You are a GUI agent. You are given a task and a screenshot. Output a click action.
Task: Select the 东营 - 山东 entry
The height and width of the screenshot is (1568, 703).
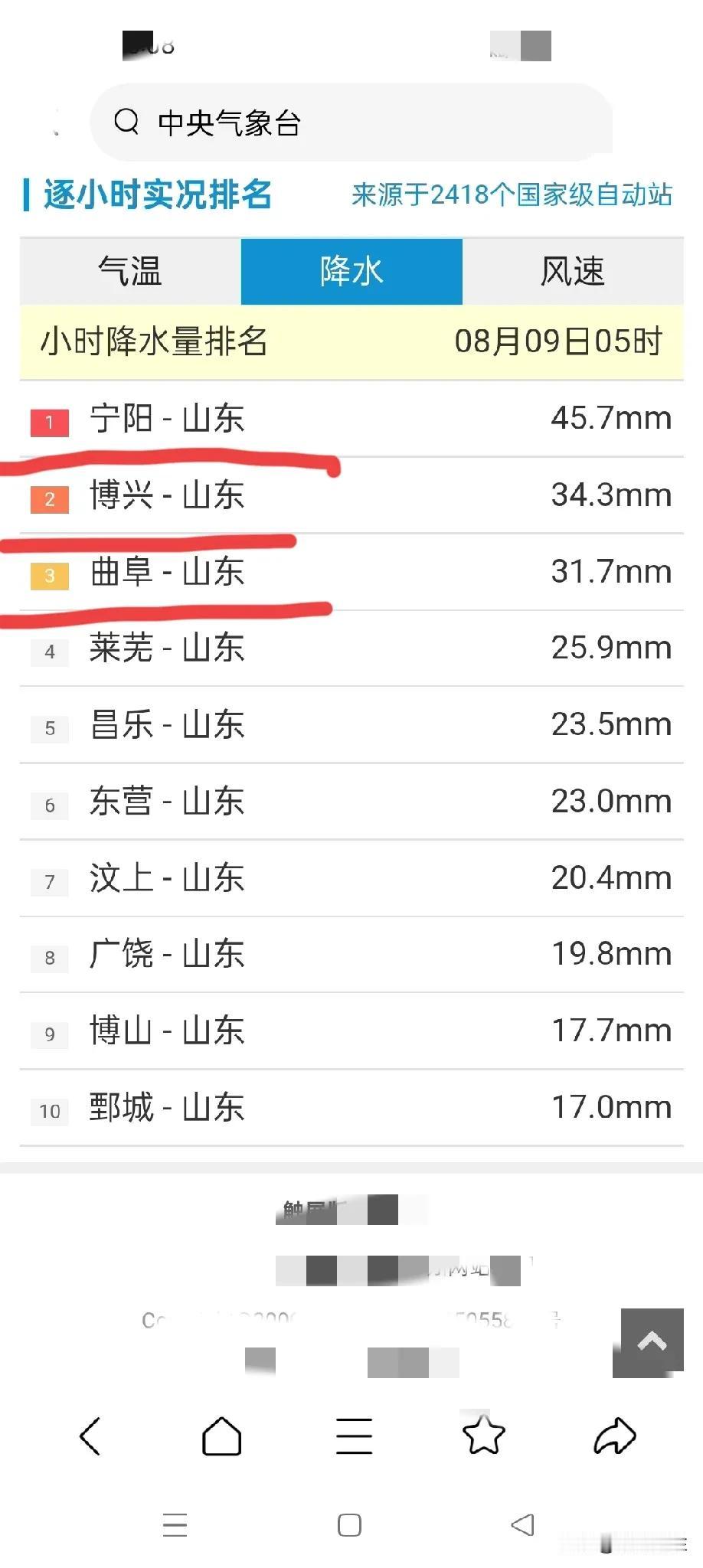tap(351, 802)
